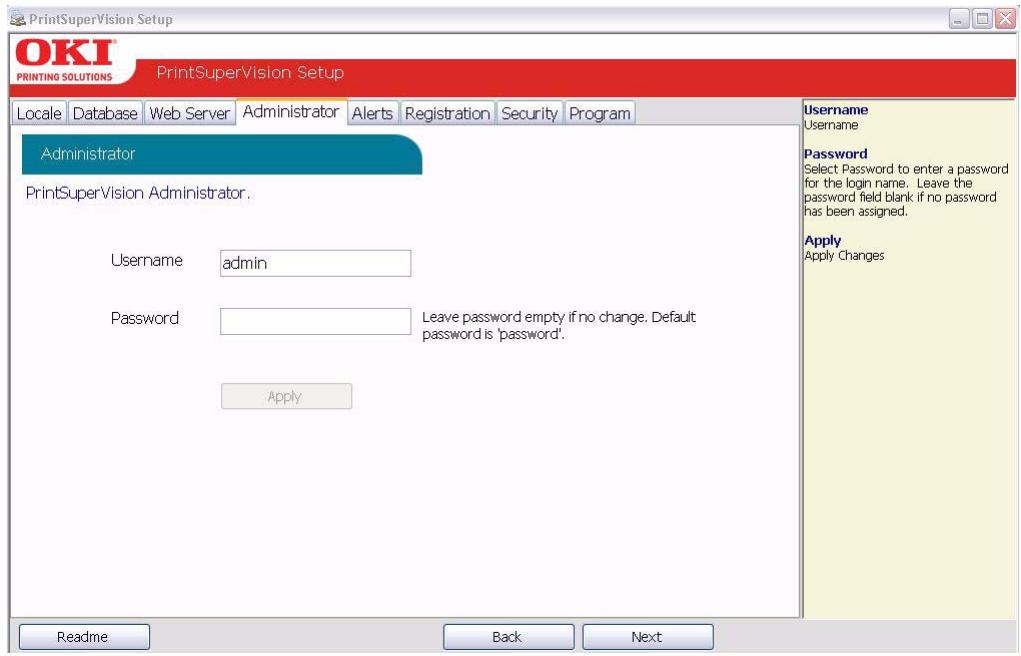Click the 'Leave password empty if no change' note
This screenshot has height=656, width=1021.
(559, 325)
